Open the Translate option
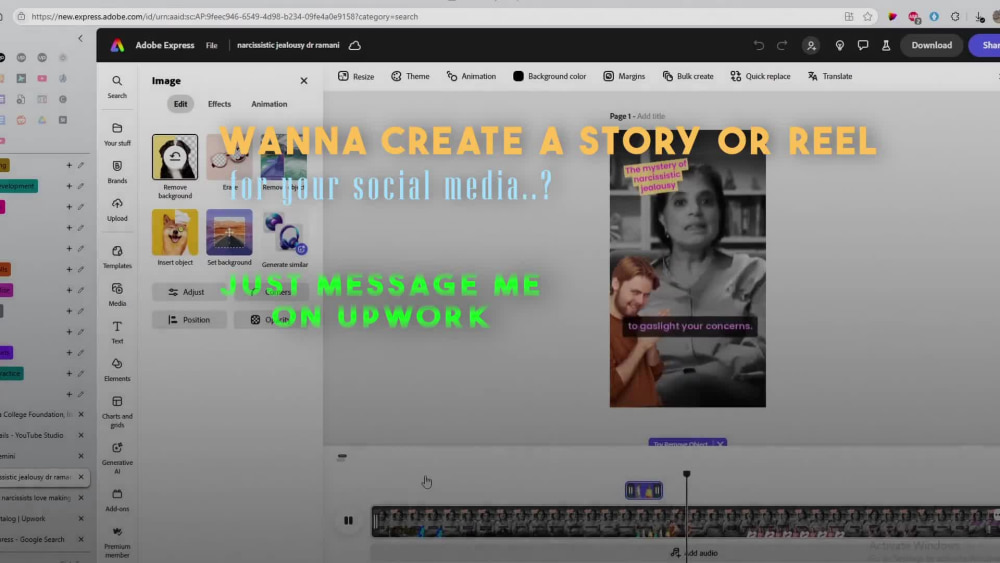1000x563 pixels. 830,76
